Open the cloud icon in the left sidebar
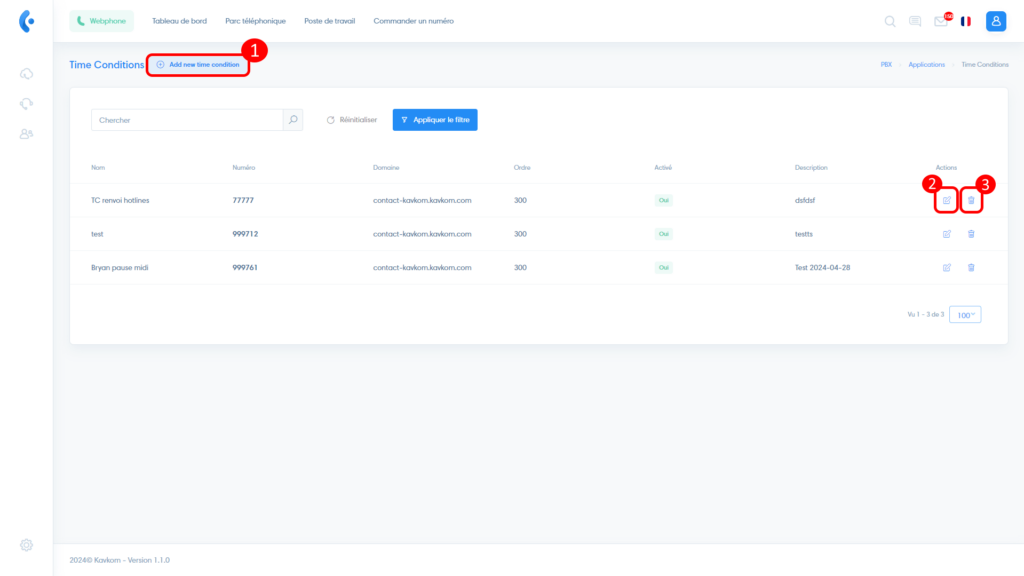The height and width of the screenshot is (576, 1024). point(27,73)
